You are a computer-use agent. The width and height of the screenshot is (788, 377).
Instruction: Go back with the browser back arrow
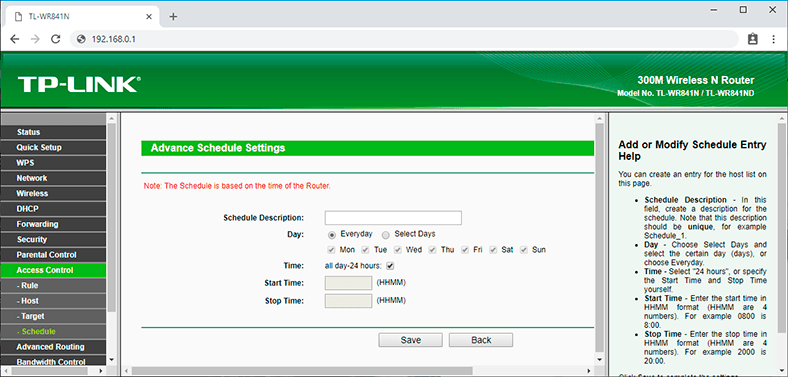(x=14, y=39)
